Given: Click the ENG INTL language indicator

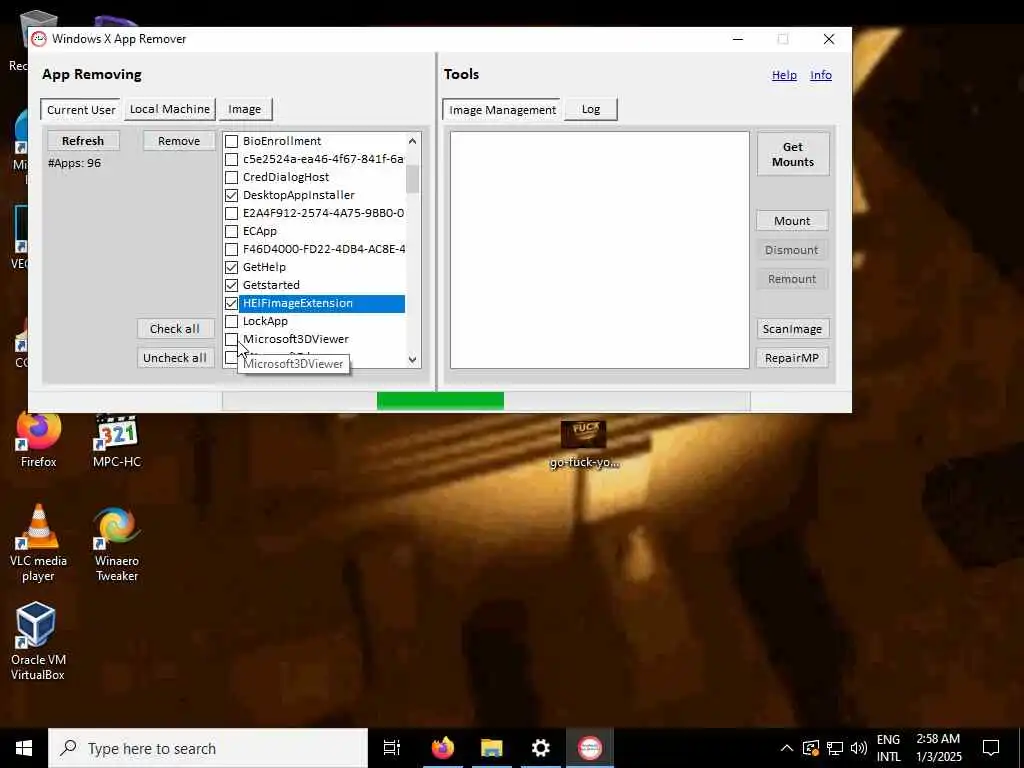Looking at the screenshot, I should (888, 748).
